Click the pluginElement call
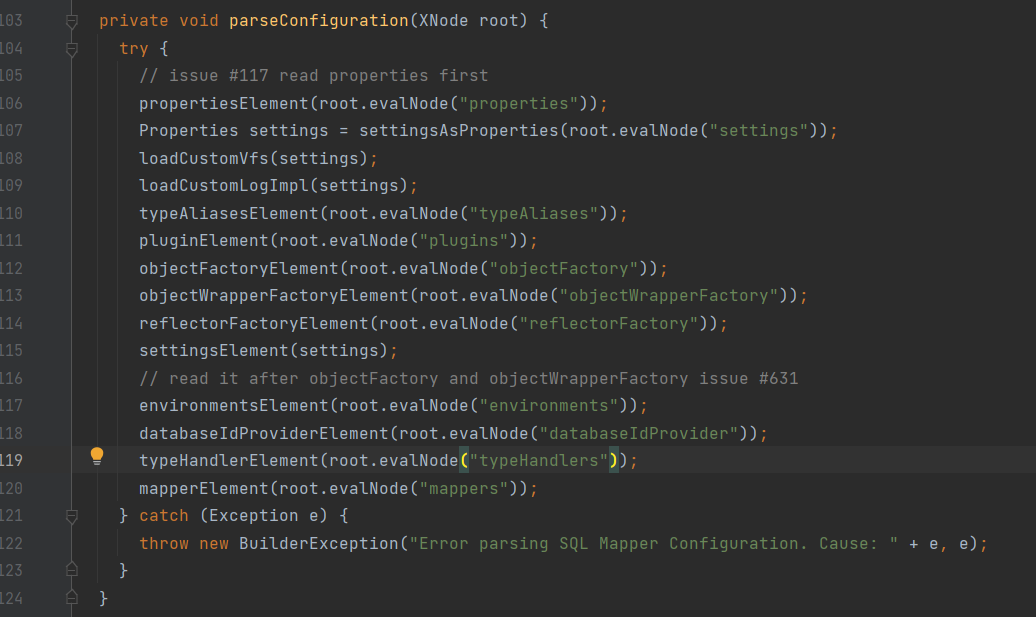1036x617 pixels. [204, 240]
